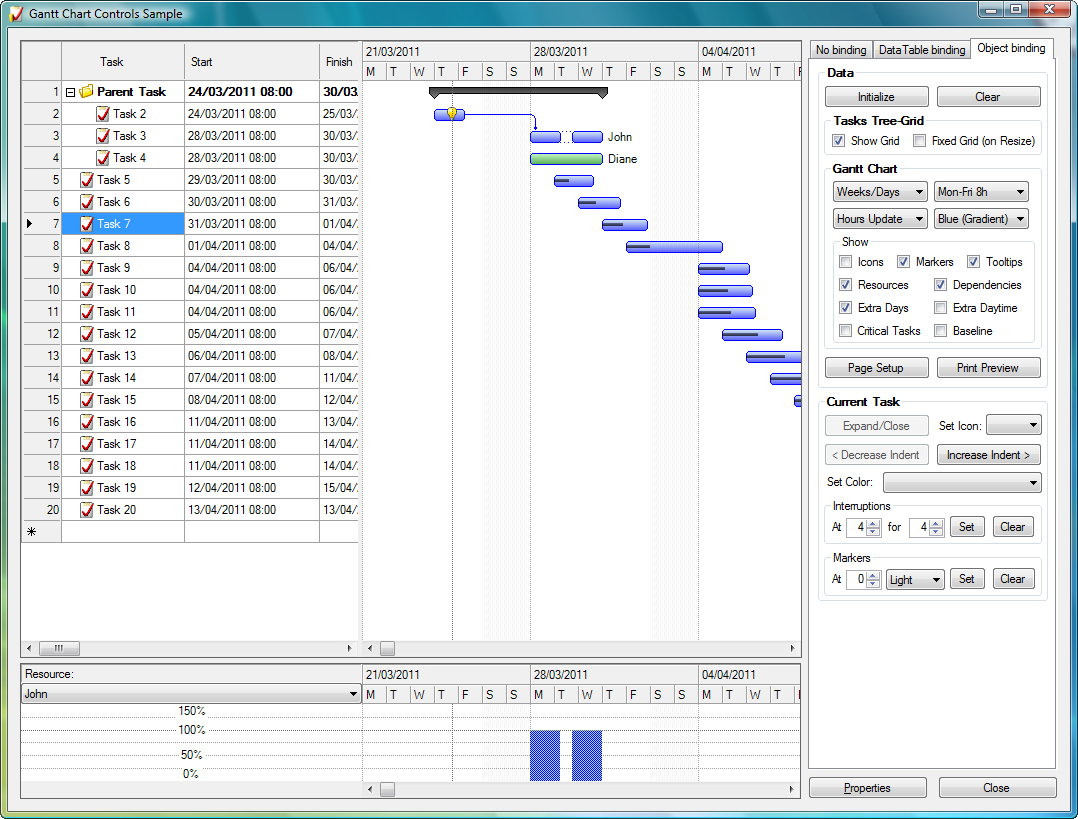Enable the Icons checkbox under Show
The height and width of the screenshot is (819, 1078).
845,261
